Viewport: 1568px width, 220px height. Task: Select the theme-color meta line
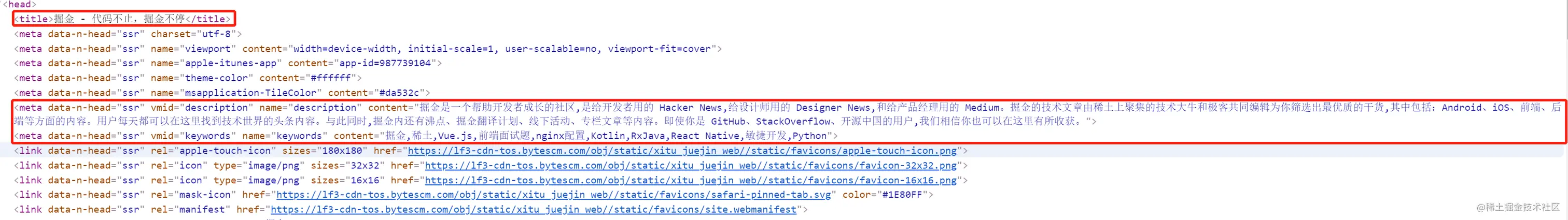click(x=188, y=78)
